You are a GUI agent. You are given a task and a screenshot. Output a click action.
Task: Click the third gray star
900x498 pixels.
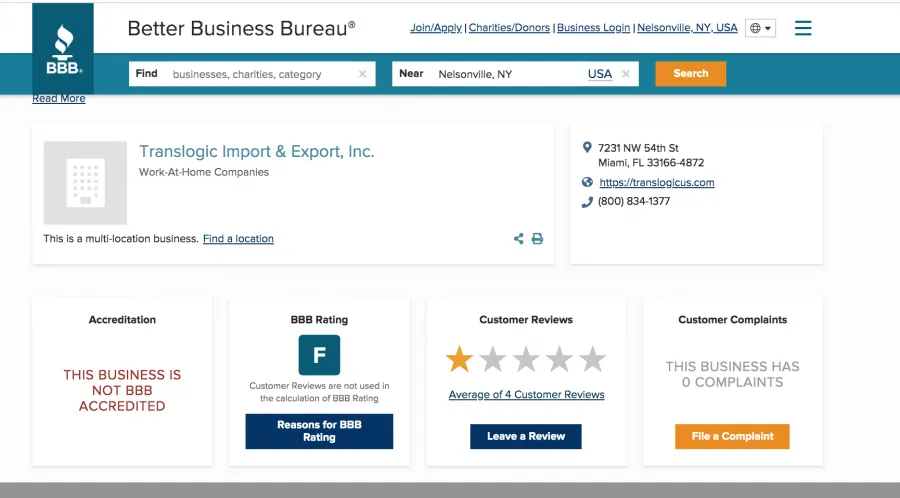tap(526, 360)
